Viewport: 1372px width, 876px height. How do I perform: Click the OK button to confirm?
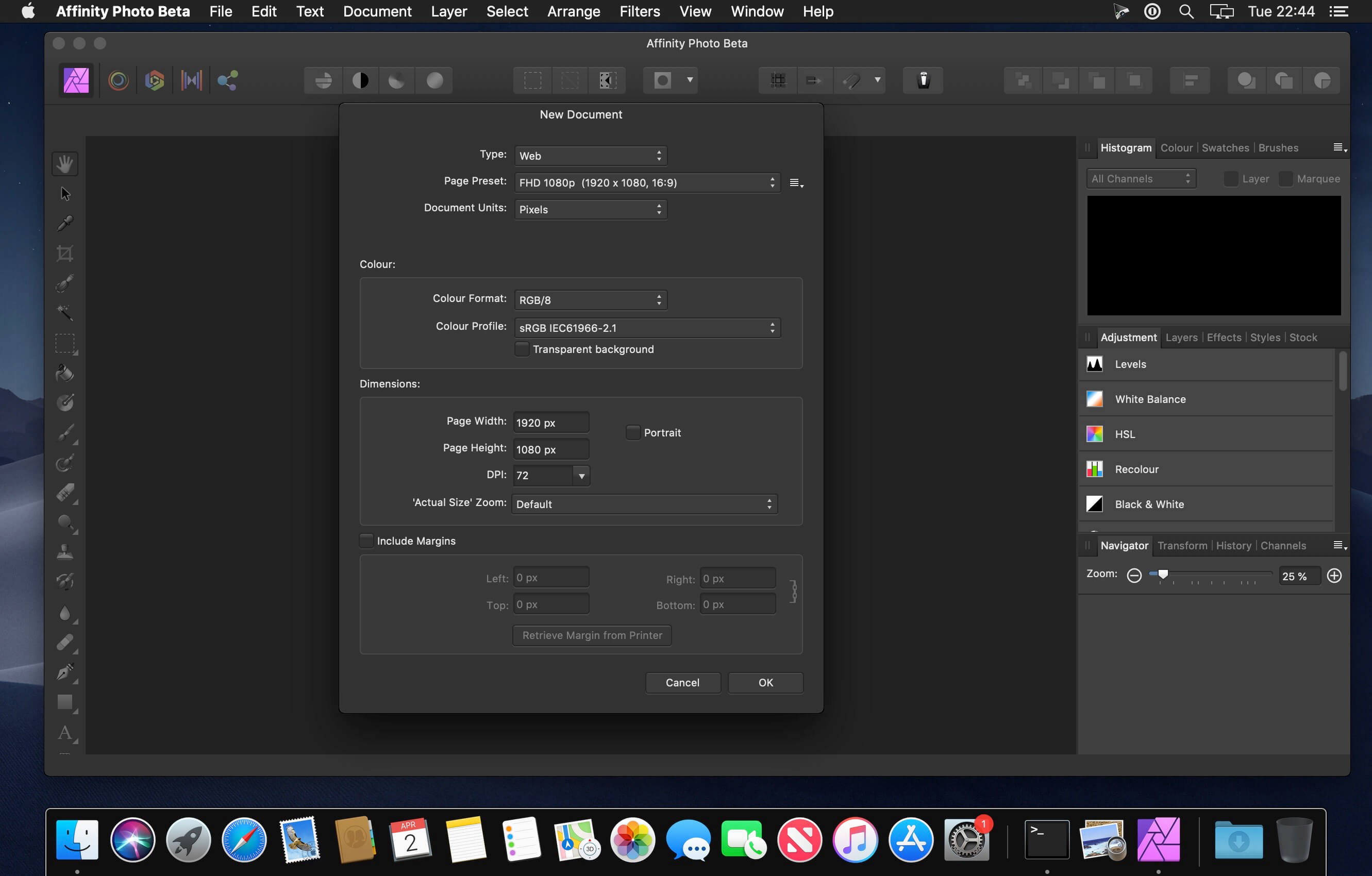tap(765, 682)
